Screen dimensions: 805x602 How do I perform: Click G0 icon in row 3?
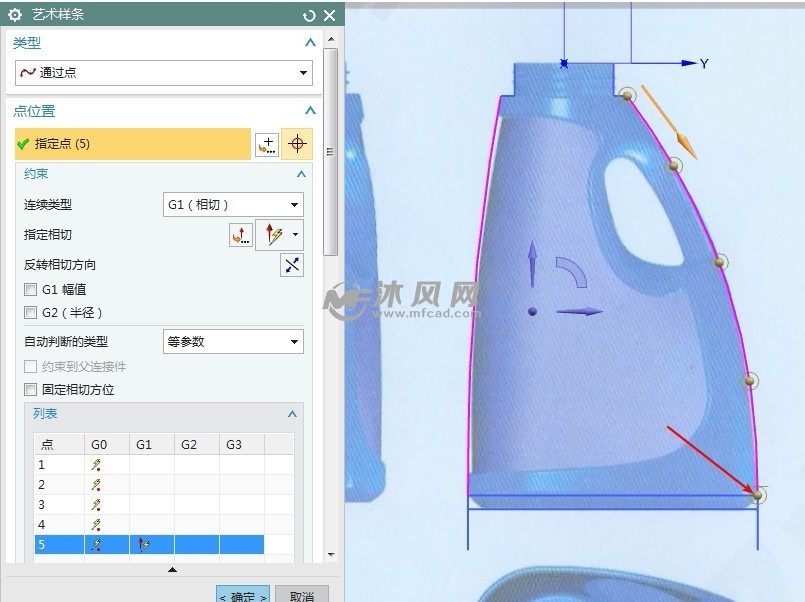click(x=96, y=505)
